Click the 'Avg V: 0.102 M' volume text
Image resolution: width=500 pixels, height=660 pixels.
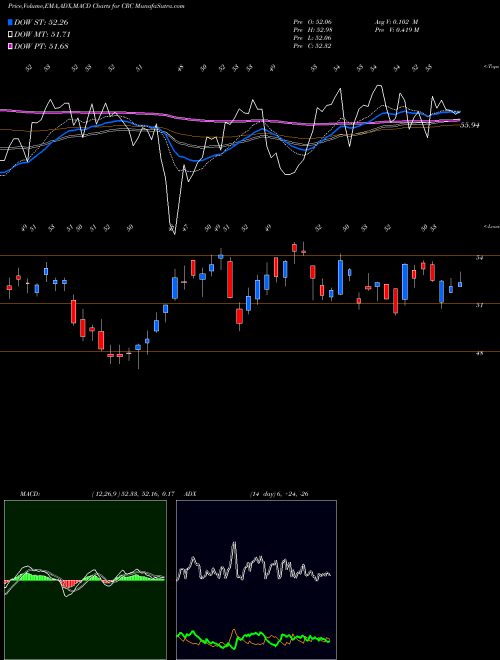click(396, 22)
